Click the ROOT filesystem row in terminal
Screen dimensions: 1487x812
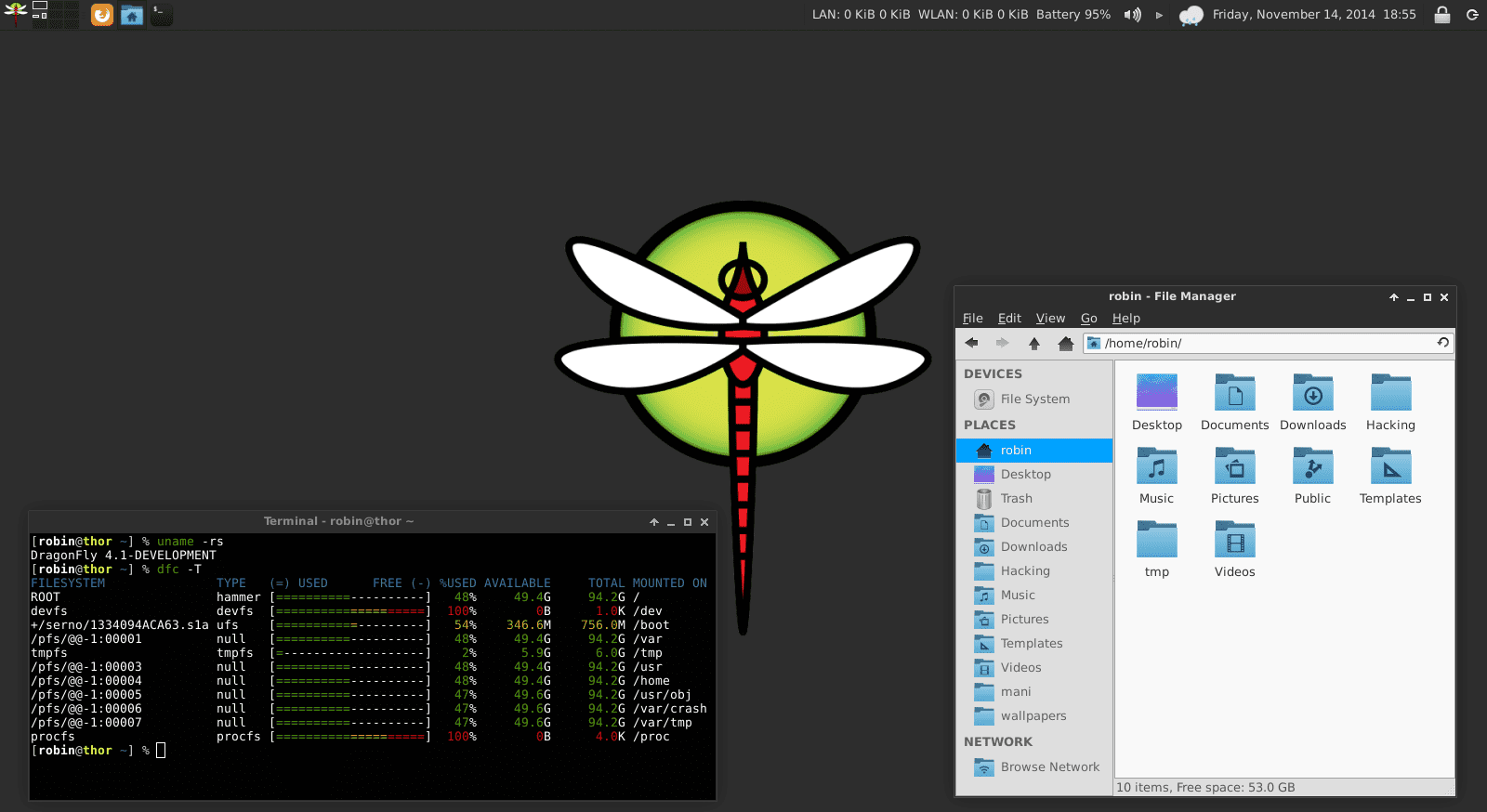336,597
